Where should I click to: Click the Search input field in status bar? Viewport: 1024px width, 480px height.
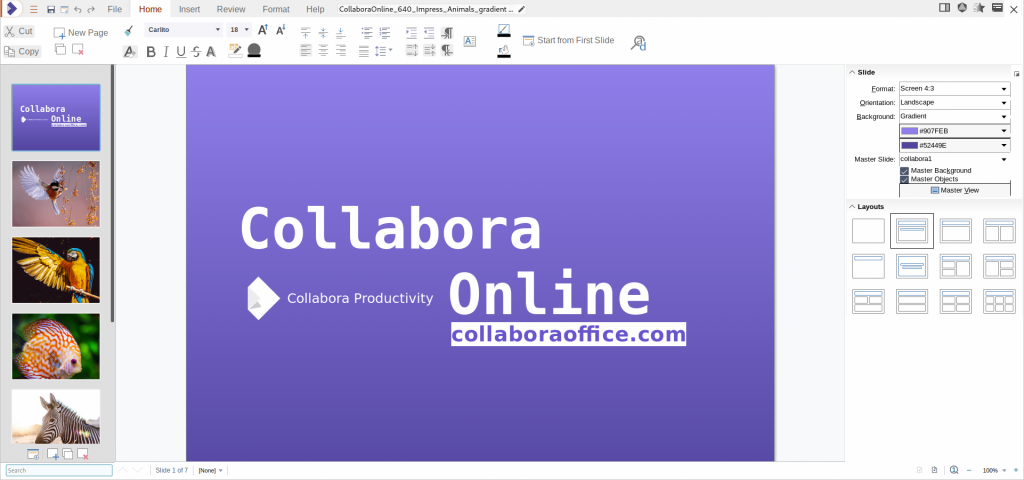tap(59, 470)
